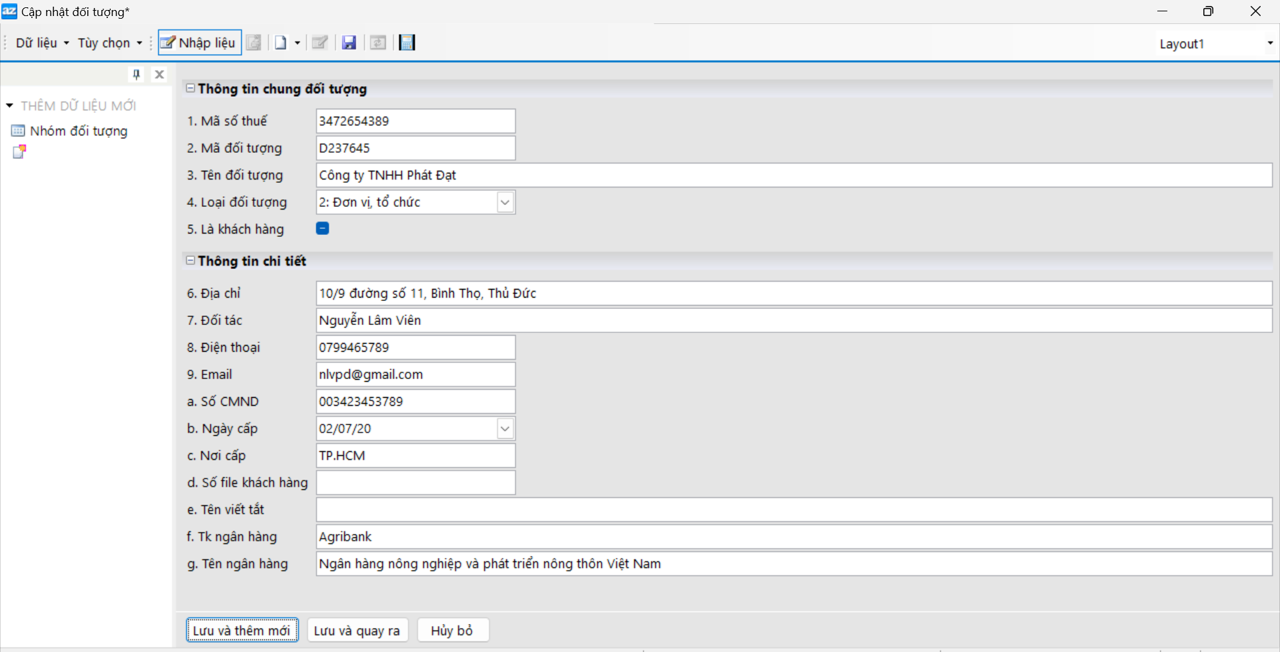The width and height of the screenshot is (1280, 652).
Task: Open the Loại đối tượng dropdown
Action: pyautogui.click(x=505, y=203)
